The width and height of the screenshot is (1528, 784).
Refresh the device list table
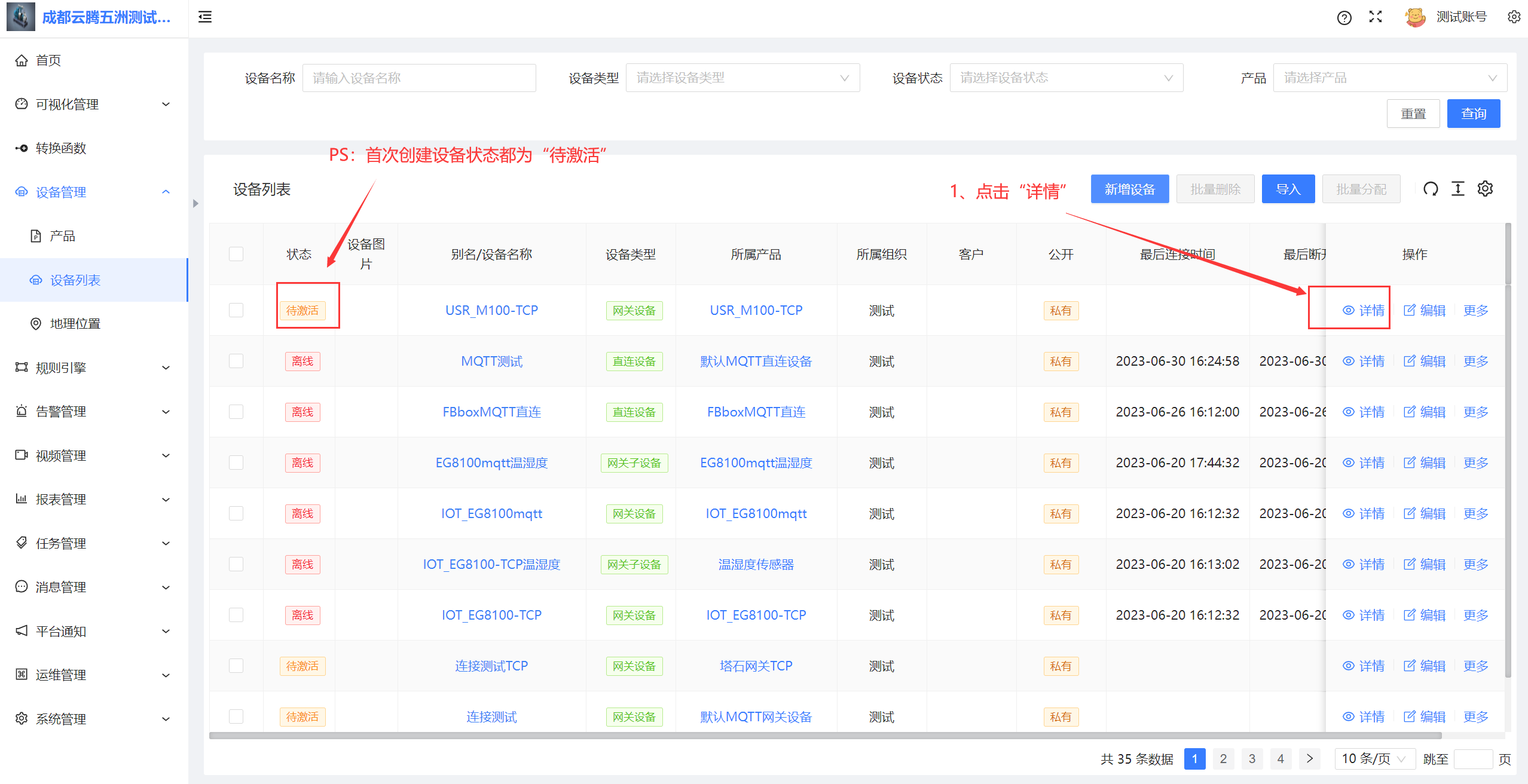[x=1431, y=189]
